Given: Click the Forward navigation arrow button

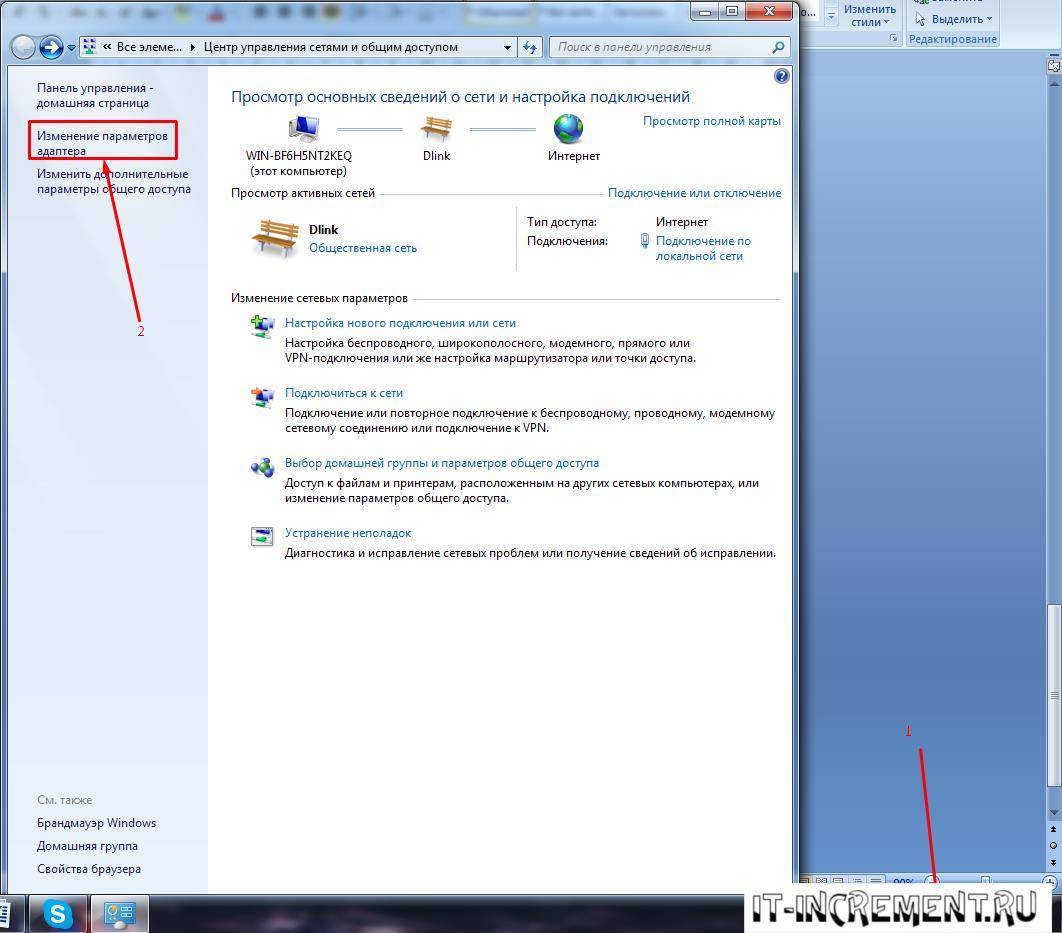Looking at the screenshot, I should point(51,47).
